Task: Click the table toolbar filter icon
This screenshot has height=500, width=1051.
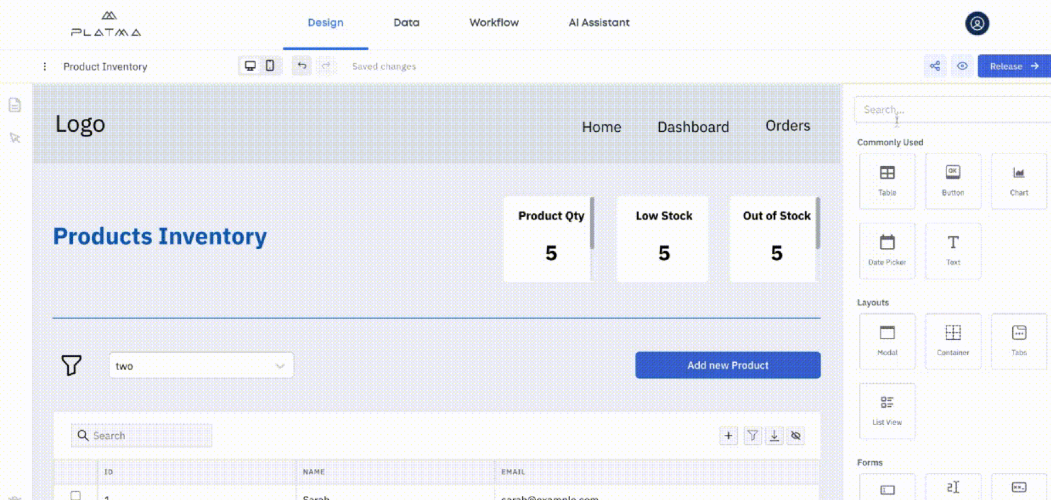Action: click(x=753, y=436)
